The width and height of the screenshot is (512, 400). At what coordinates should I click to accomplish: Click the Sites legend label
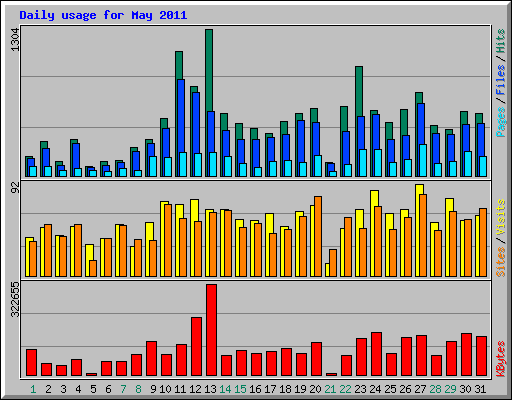[x=500, y=262]
